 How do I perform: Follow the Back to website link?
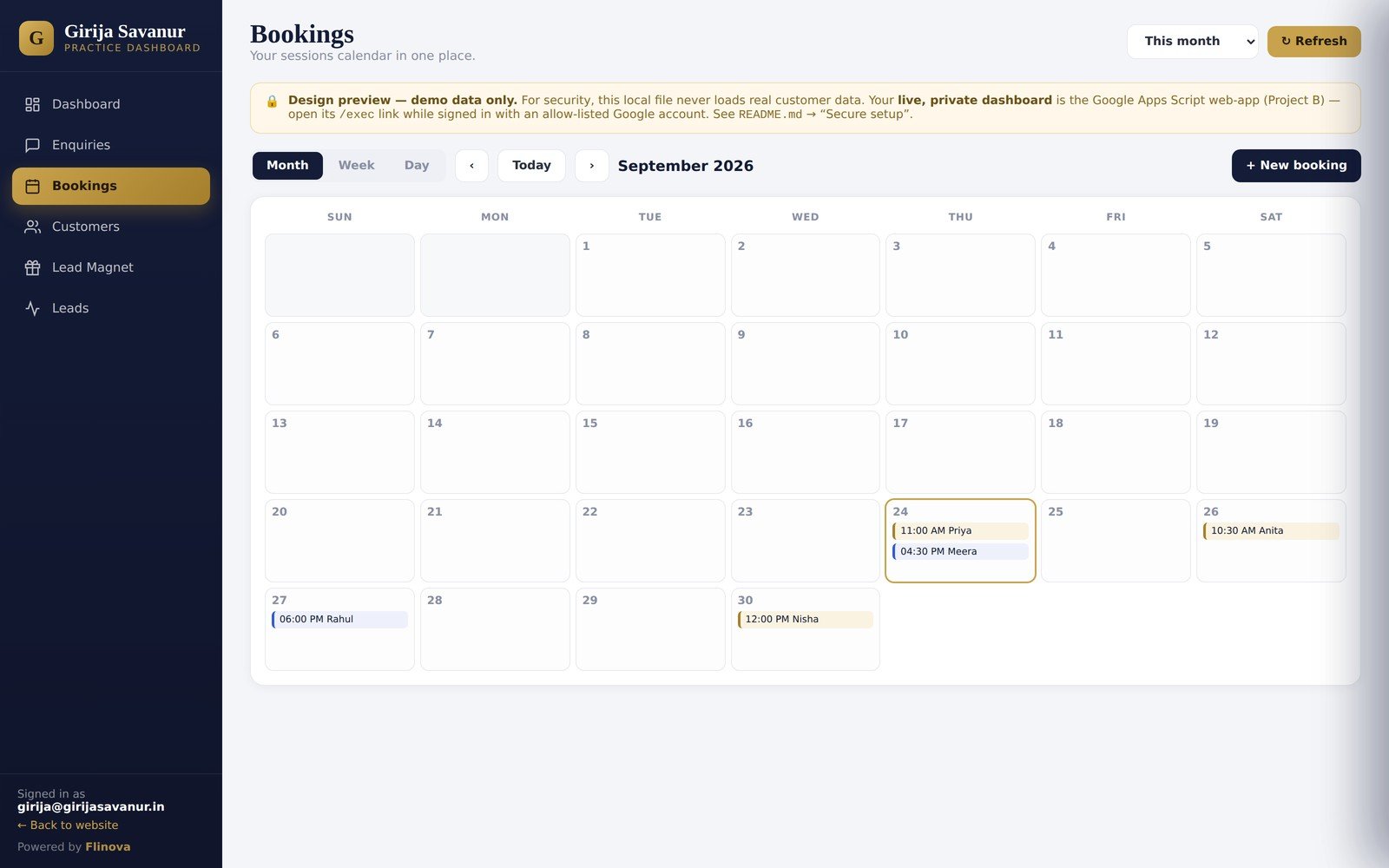68,825
